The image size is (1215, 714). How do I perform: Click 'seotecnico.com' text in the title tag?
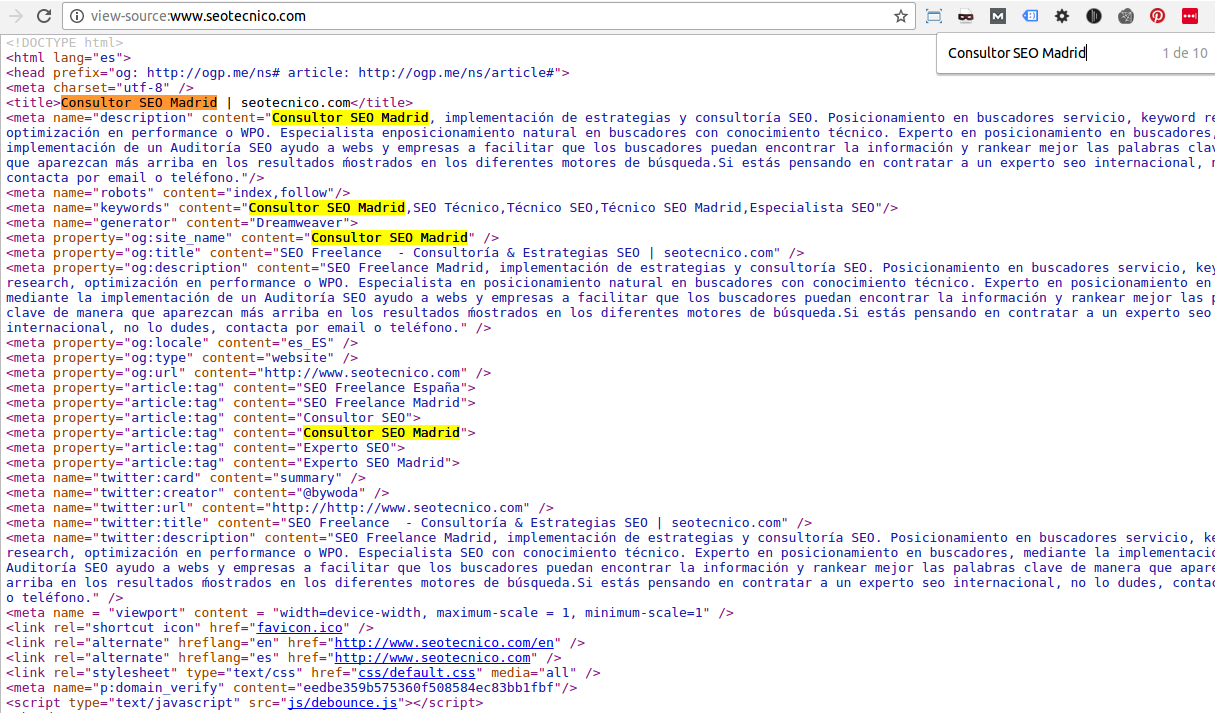coord(296,103)
